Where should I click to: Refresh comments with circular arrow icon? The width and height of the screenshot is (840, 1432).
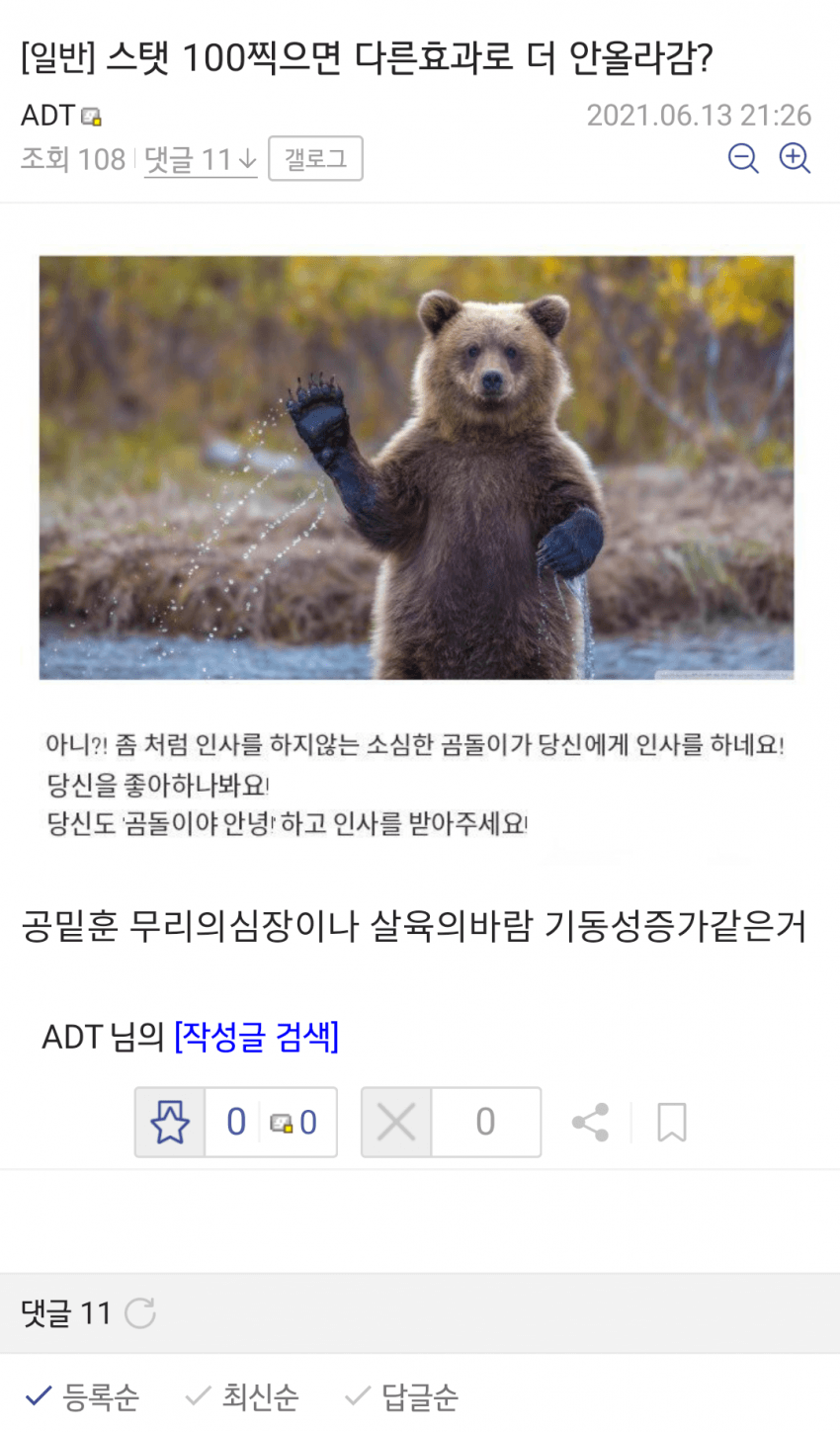tap(140, 1313)
